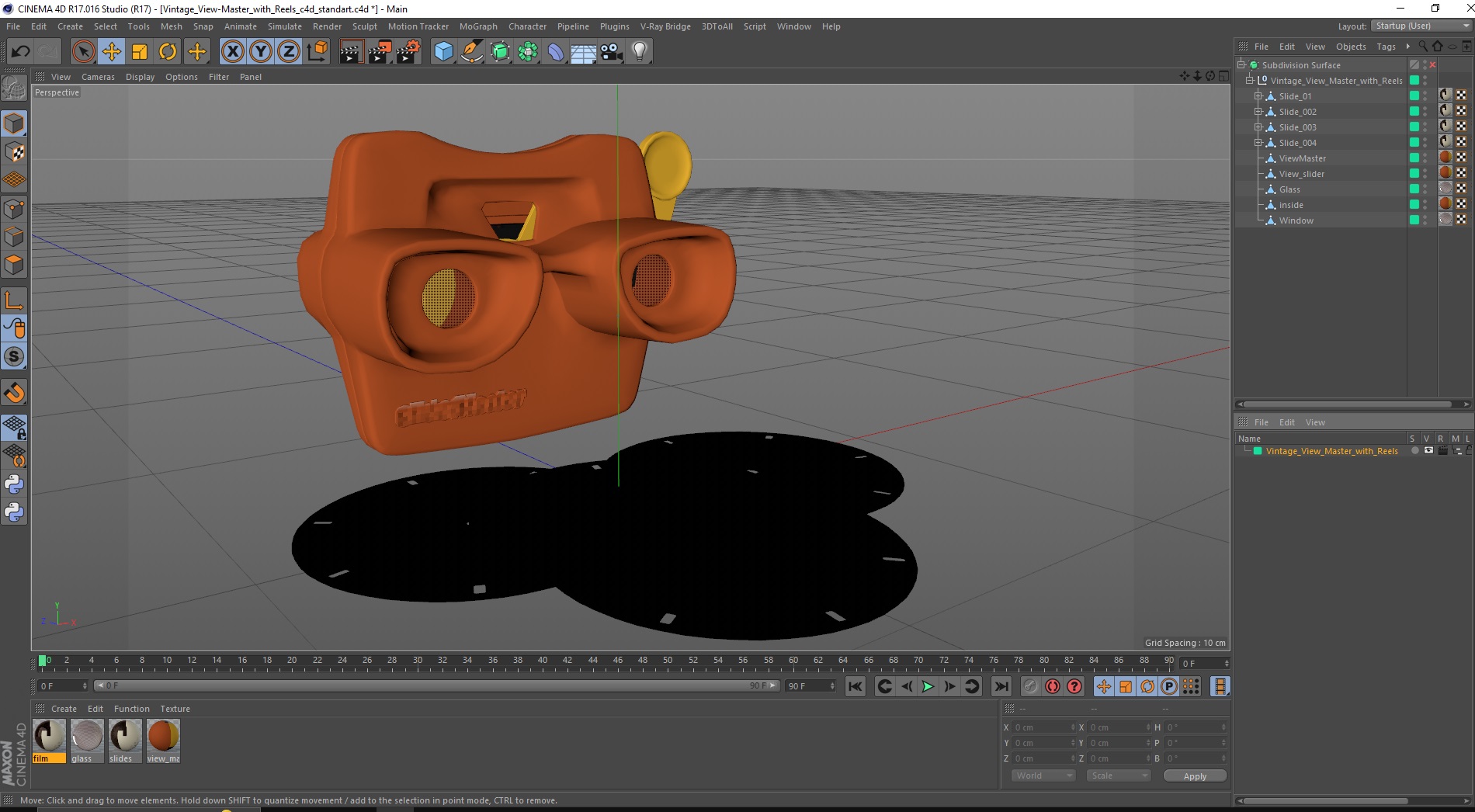This screenshot has height=812, width=1475.
Task: Expand Slide_003 object in tree
Action: coord(1258,127)
